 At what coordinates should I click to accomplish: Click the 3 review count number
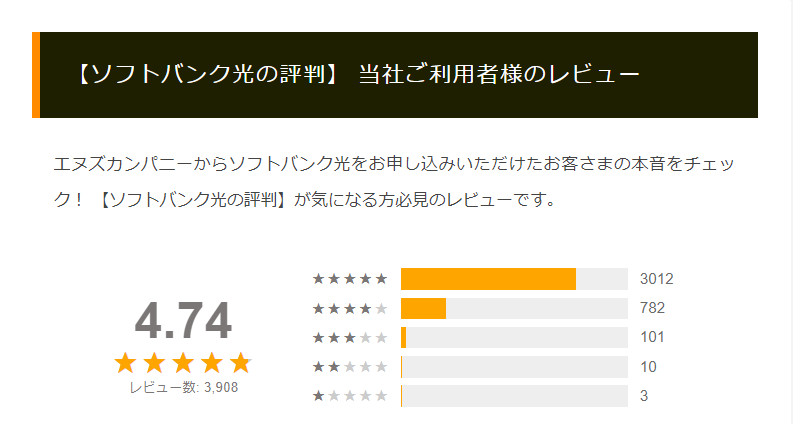(644, 396)
